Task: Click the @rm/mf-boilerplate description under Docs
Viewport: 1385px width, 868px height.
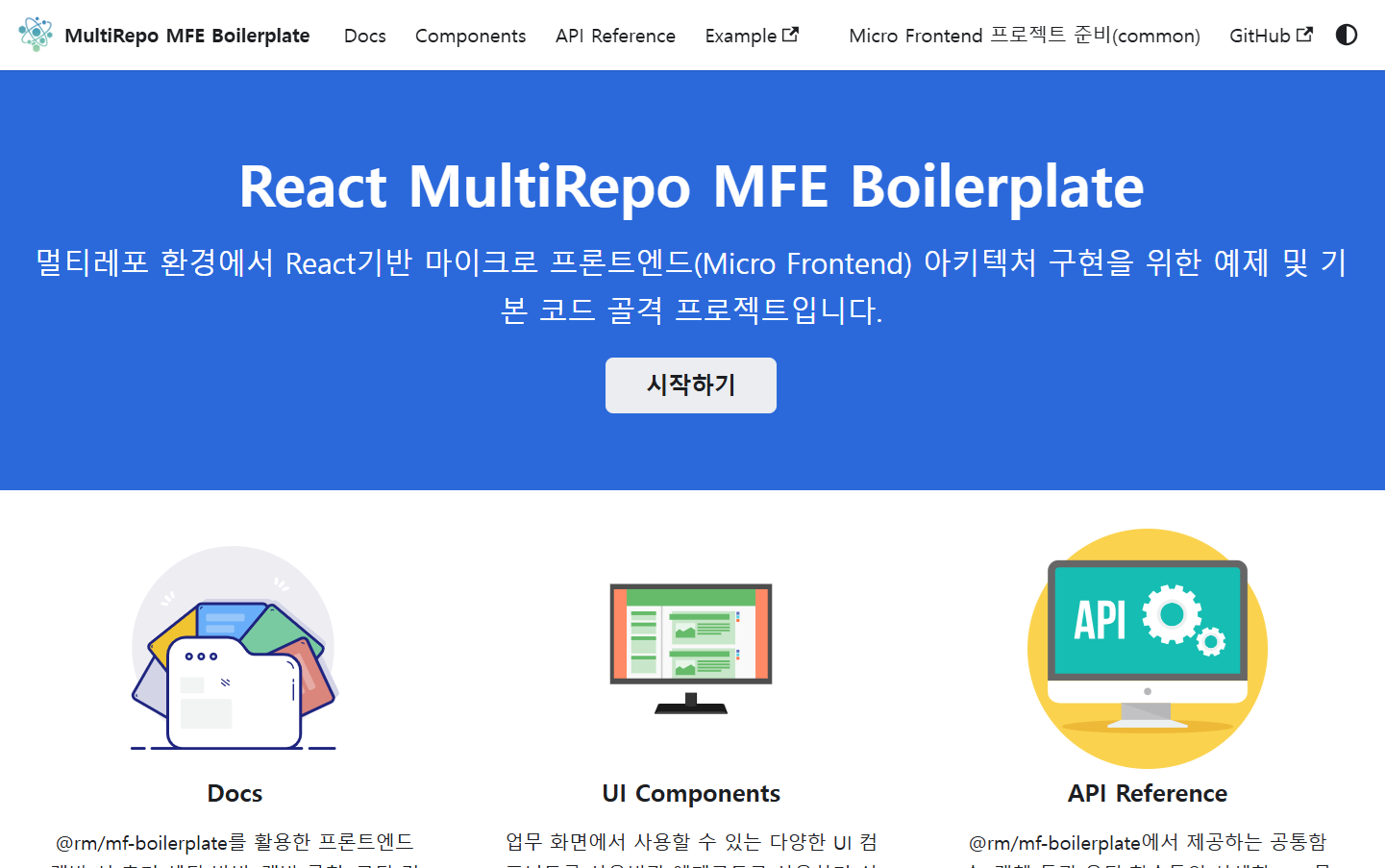Action: click(x=235, y=843)
